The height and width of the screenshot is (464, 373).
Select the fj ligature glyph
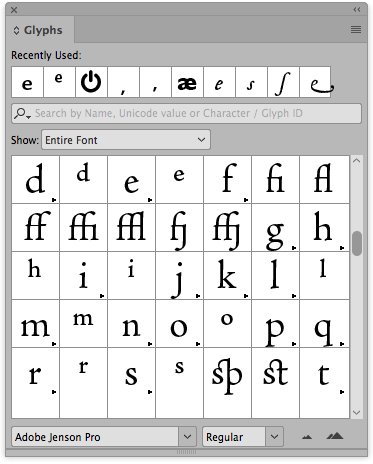point(179,227)
